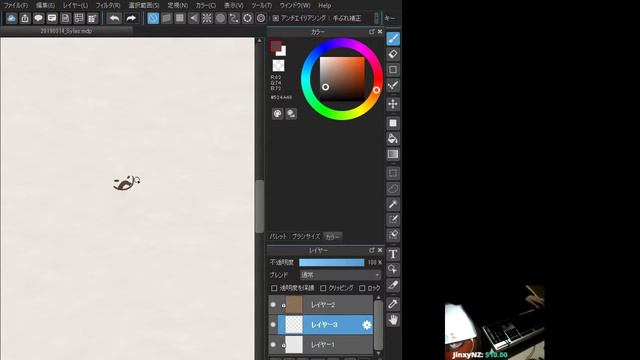Screen dimensions: 640x360
Task: Enable parallel line snap
Action: [x=167, y=18]
